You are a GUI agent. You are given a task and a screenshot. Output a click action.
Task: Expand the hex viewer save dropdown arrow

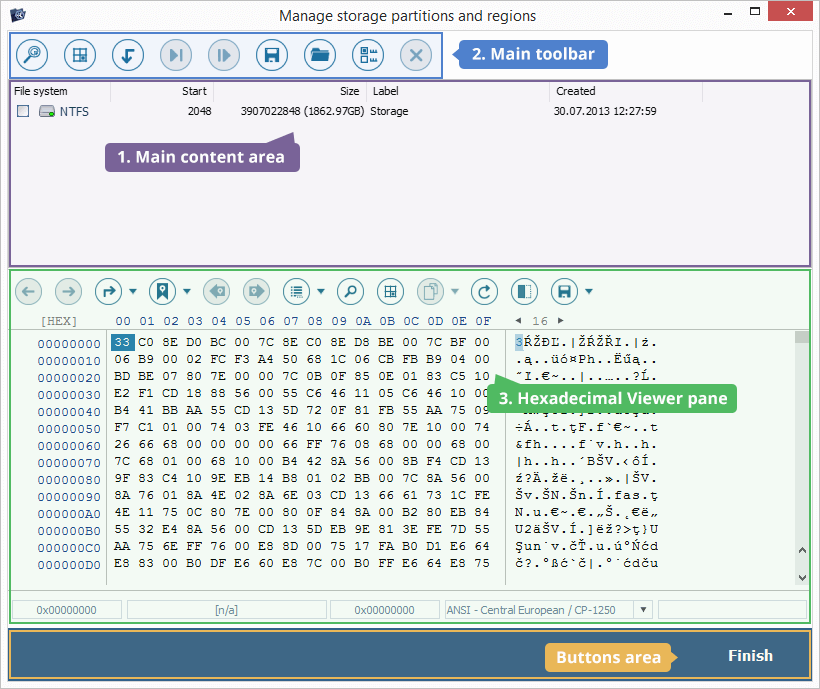pyautogui.click(x=590, y=292)
